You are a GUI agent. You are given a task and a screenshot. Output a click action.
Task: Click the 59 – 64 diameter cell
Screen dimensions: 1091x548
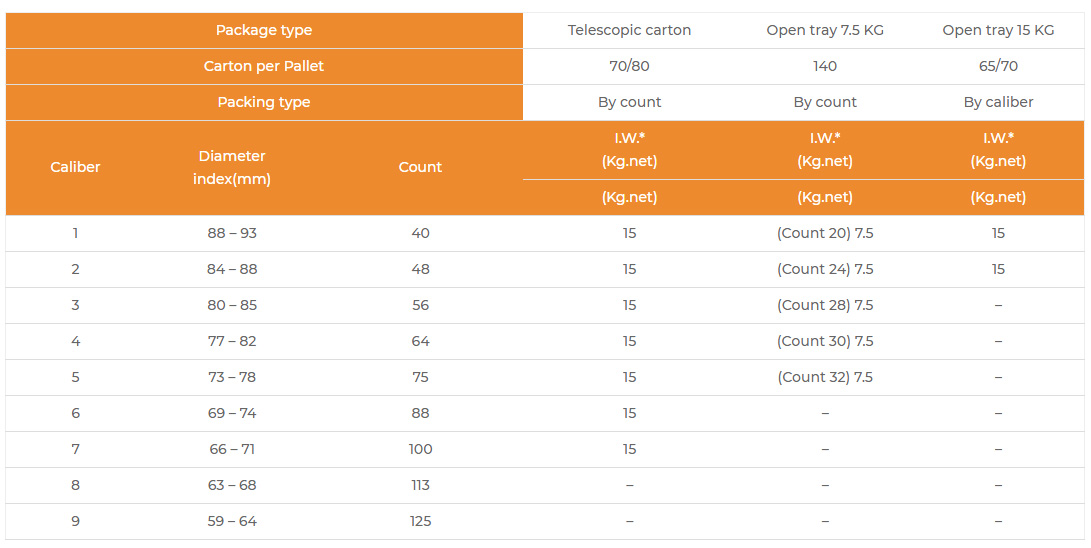(232, 521)
